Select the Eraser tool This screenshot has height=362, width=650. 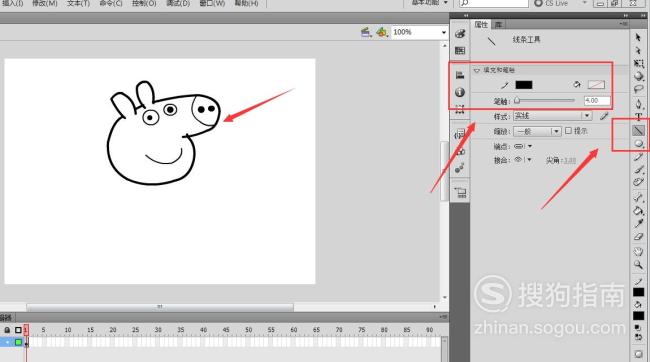[638, 237]
